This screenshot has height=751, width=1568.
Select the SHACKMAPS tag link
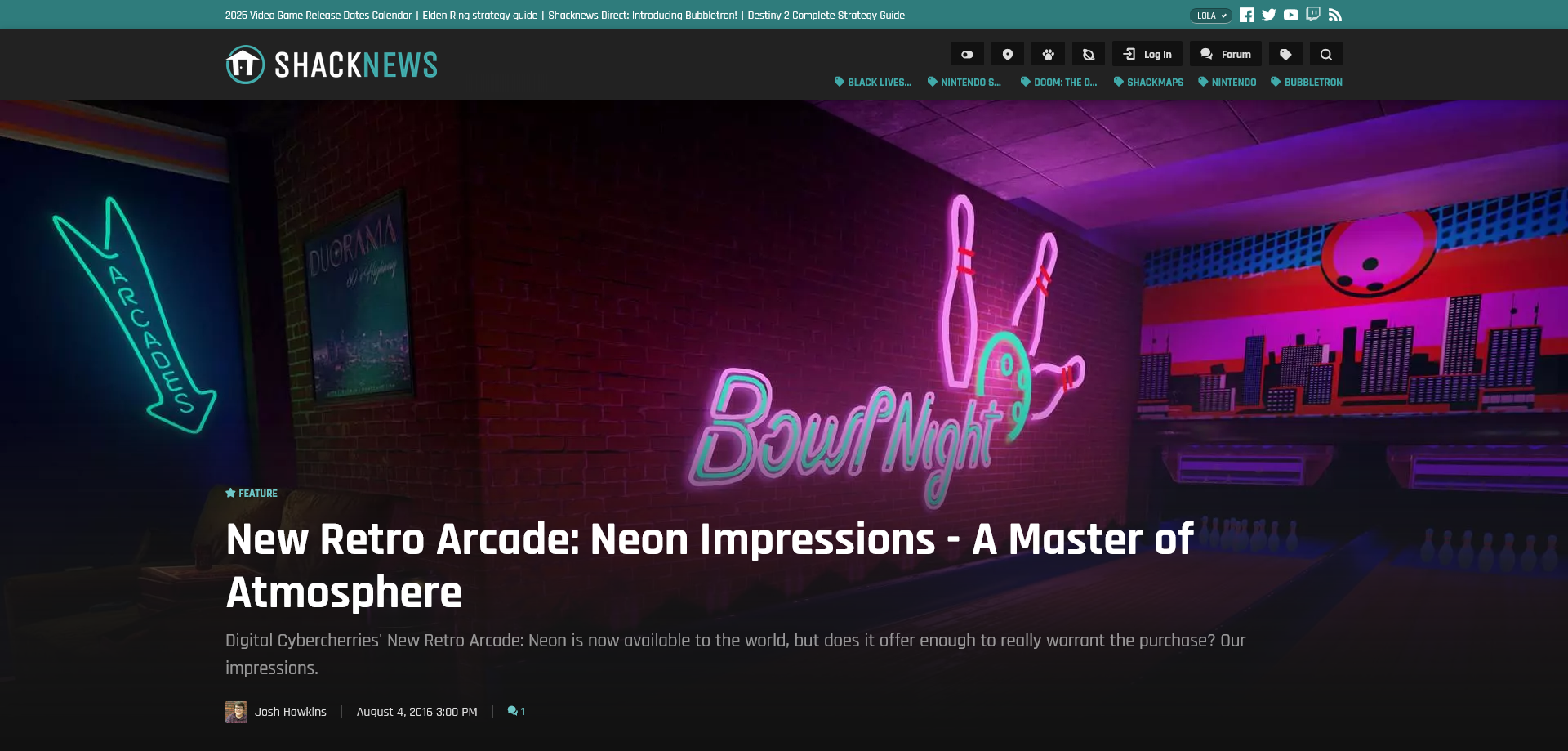1148,83
